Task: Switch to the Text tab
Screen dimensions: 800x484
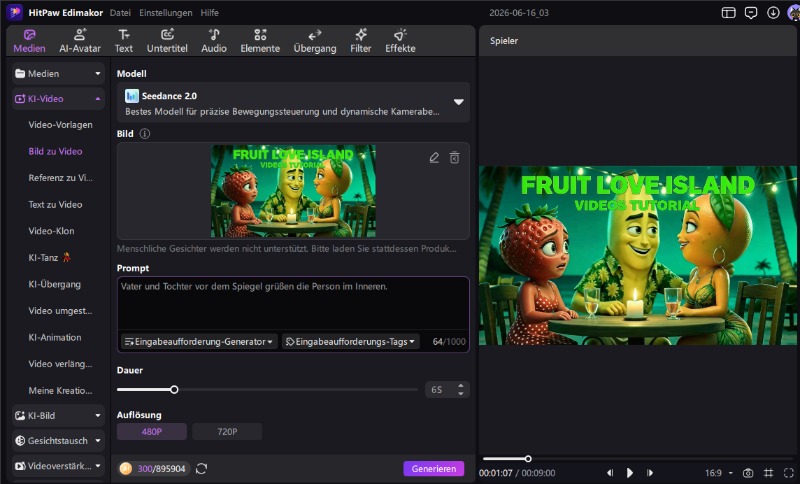Action: click(x=123, y=41)
